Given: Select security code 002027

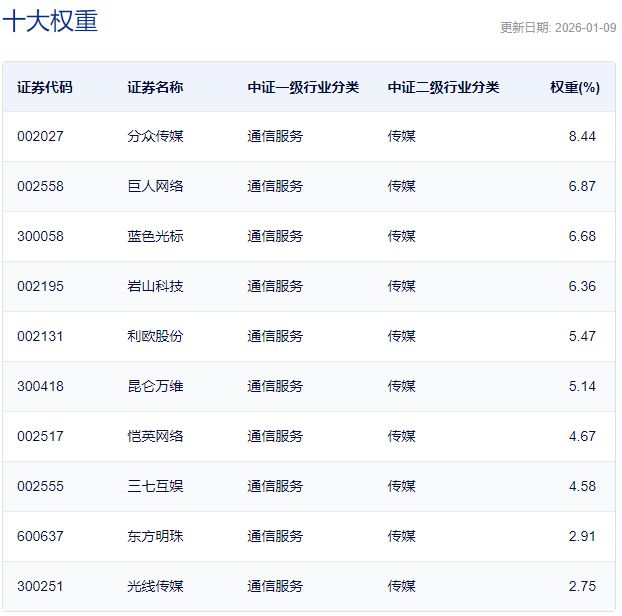Looking at the screenshot, I should coord(40,136).
